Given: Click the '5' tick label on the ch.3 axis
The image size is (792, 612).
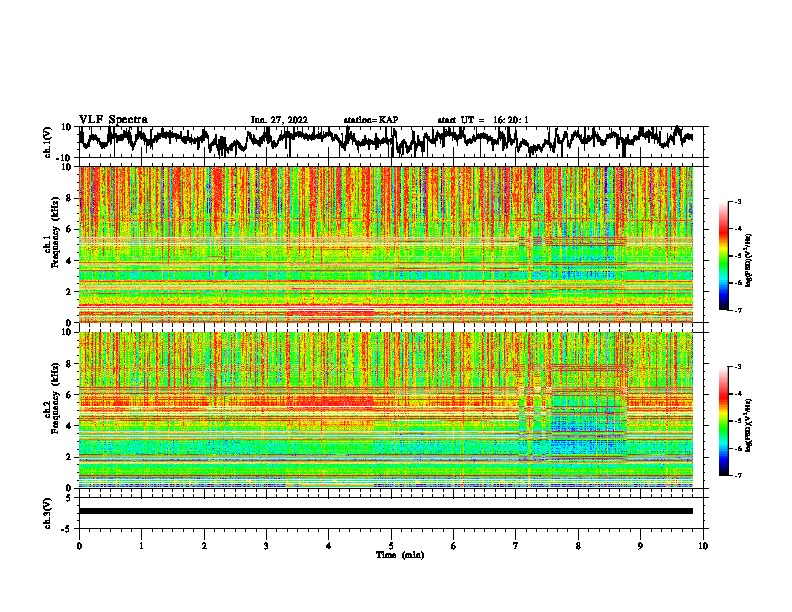Looking at the screenshot, I should click(x=70, y=498).
